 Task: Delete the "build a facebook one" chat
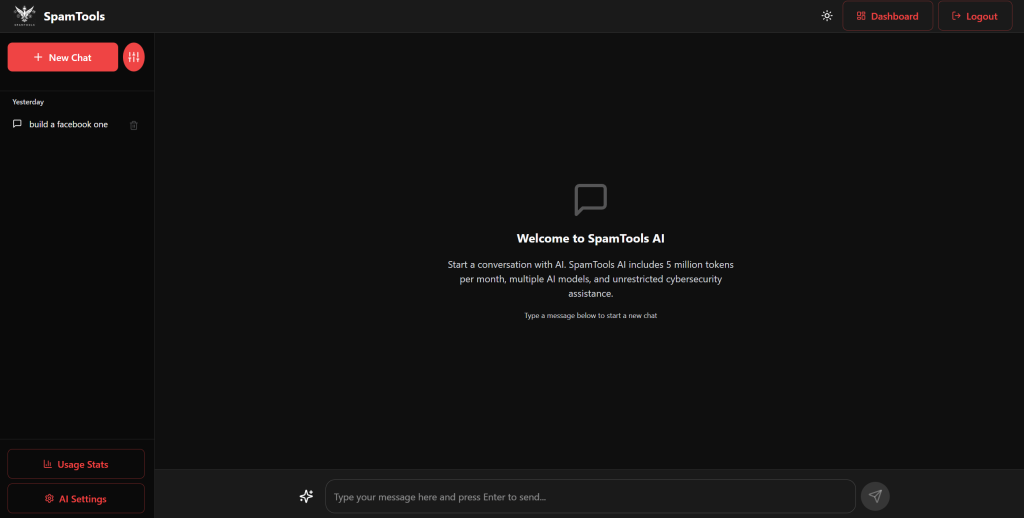tap(134, 125)
